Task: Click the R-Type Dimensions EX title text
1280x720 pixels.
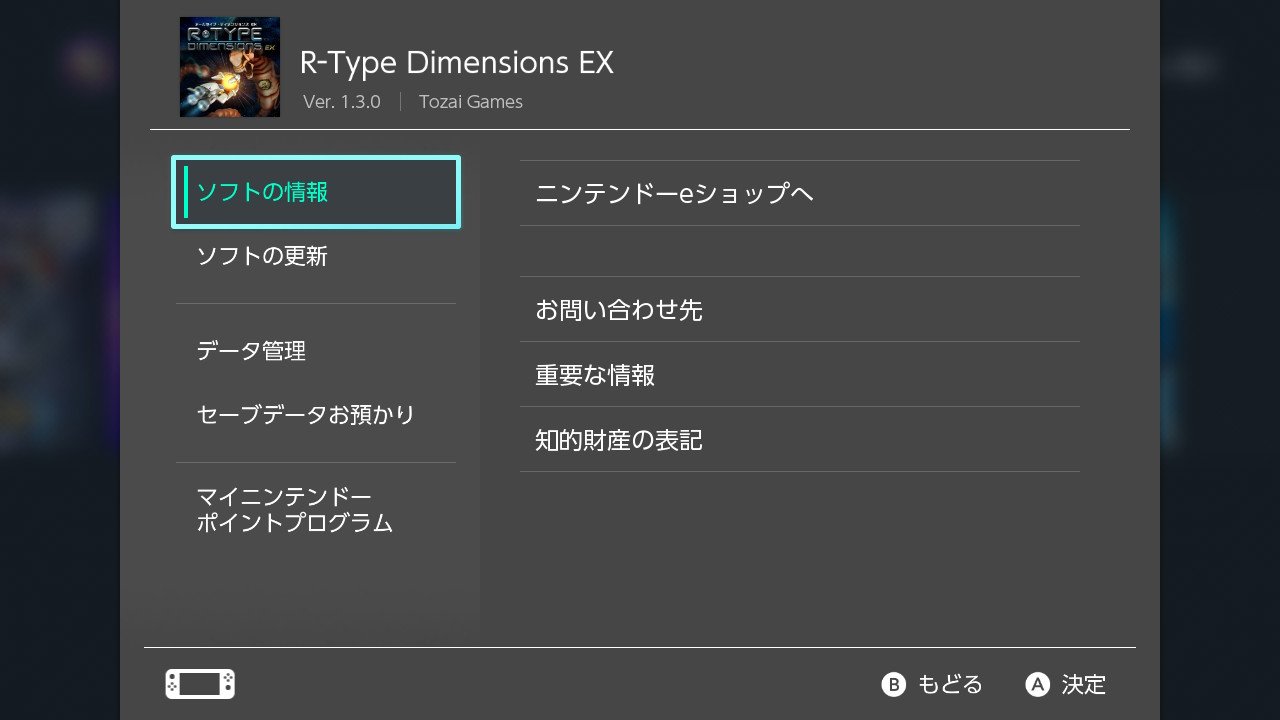Action: click(457, 63)
